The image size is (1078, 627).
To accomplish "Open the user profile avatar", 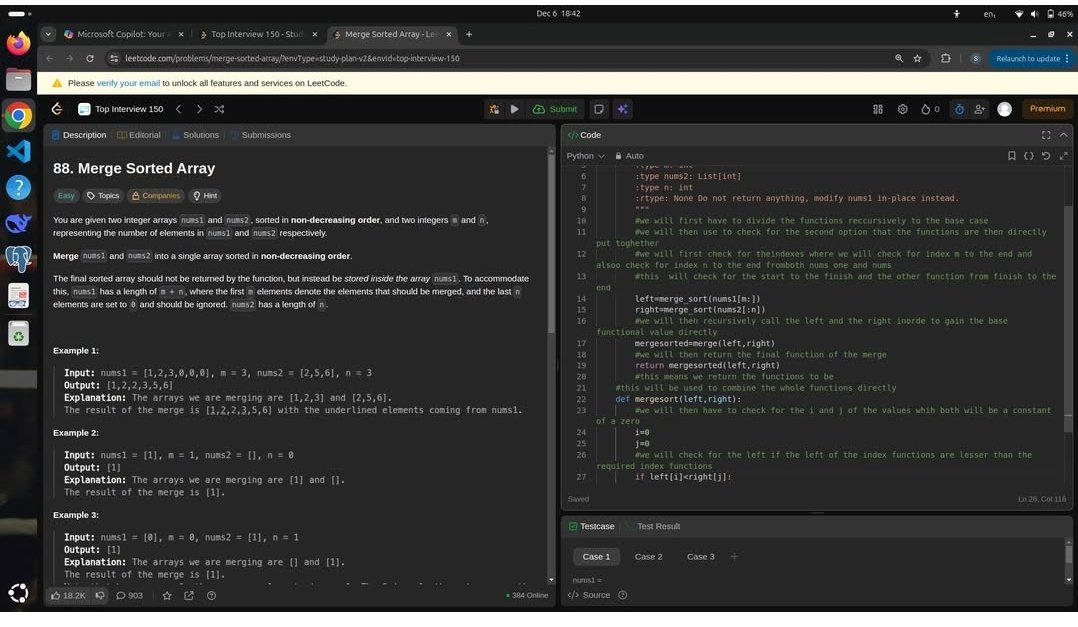I will point(1004,109).
